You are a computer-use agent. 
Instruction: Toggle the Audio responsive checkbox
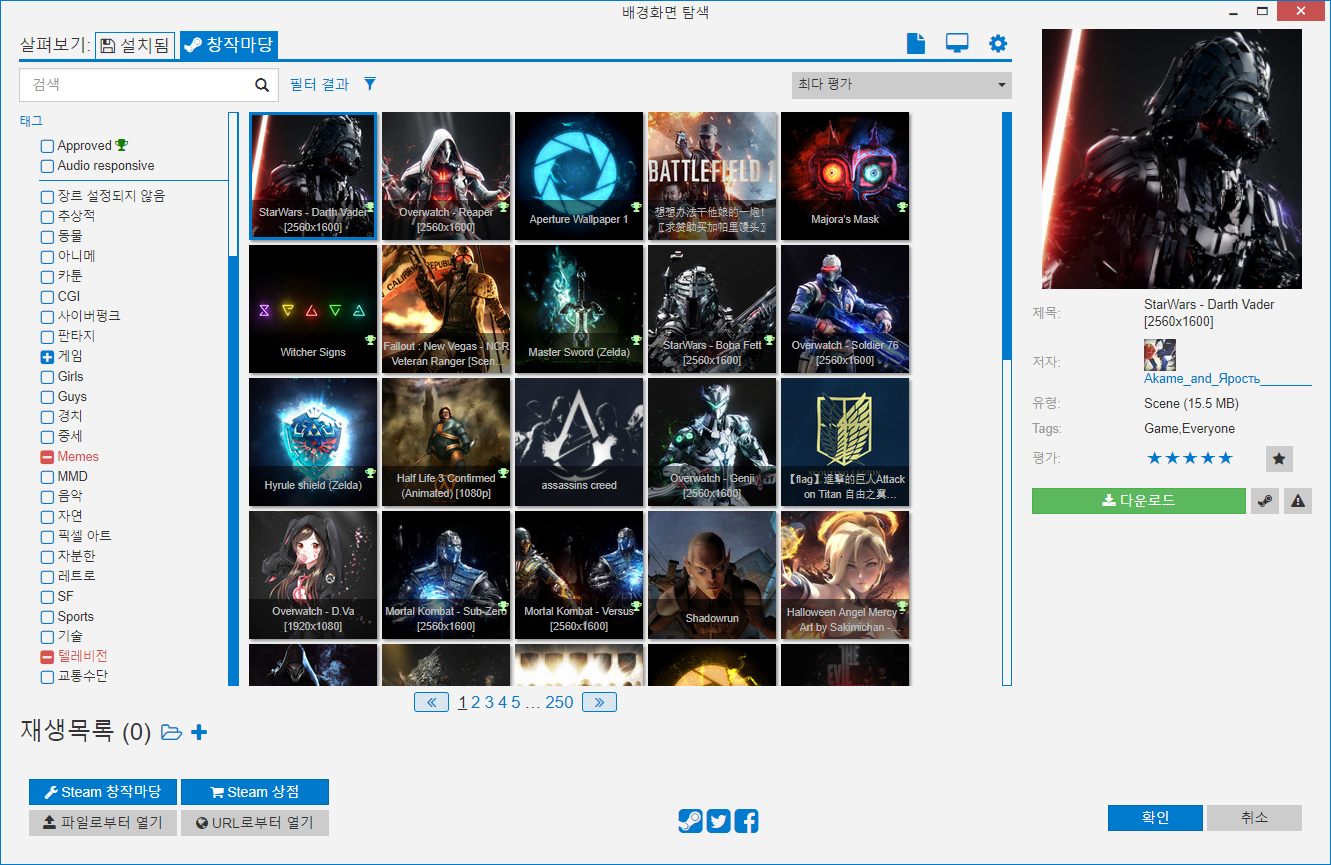tap(47, 166)
